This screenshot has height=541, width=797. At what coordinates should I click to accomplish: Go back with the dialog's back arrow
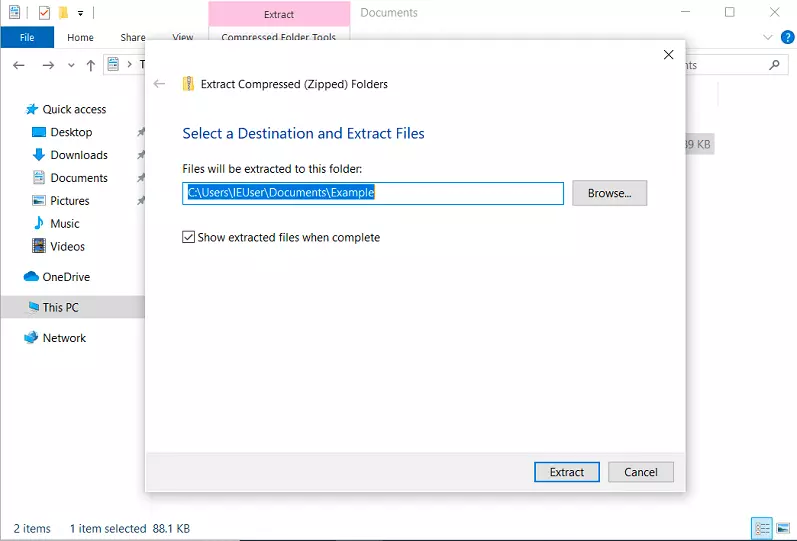coord(160,84)
